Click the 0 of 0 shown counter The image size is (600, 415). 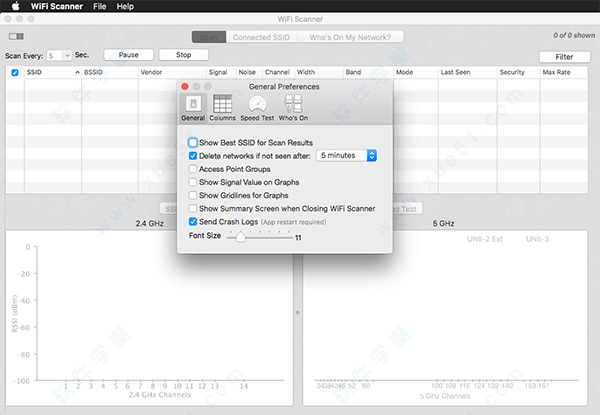point(574,36)
